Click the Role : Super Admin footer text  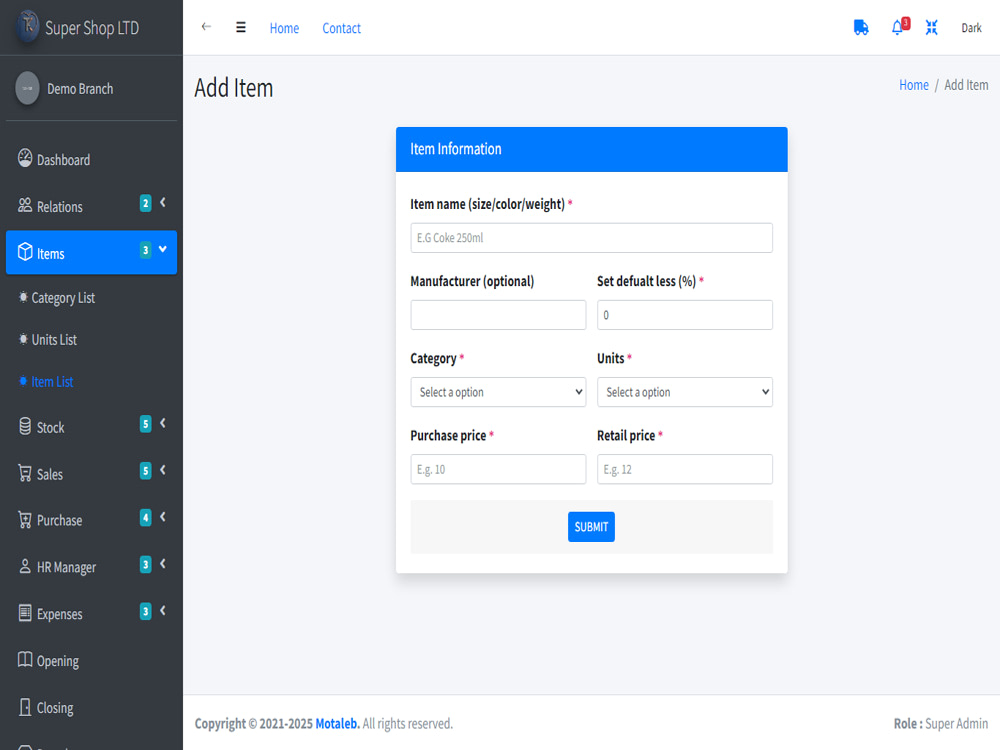(x=940, y=724)
